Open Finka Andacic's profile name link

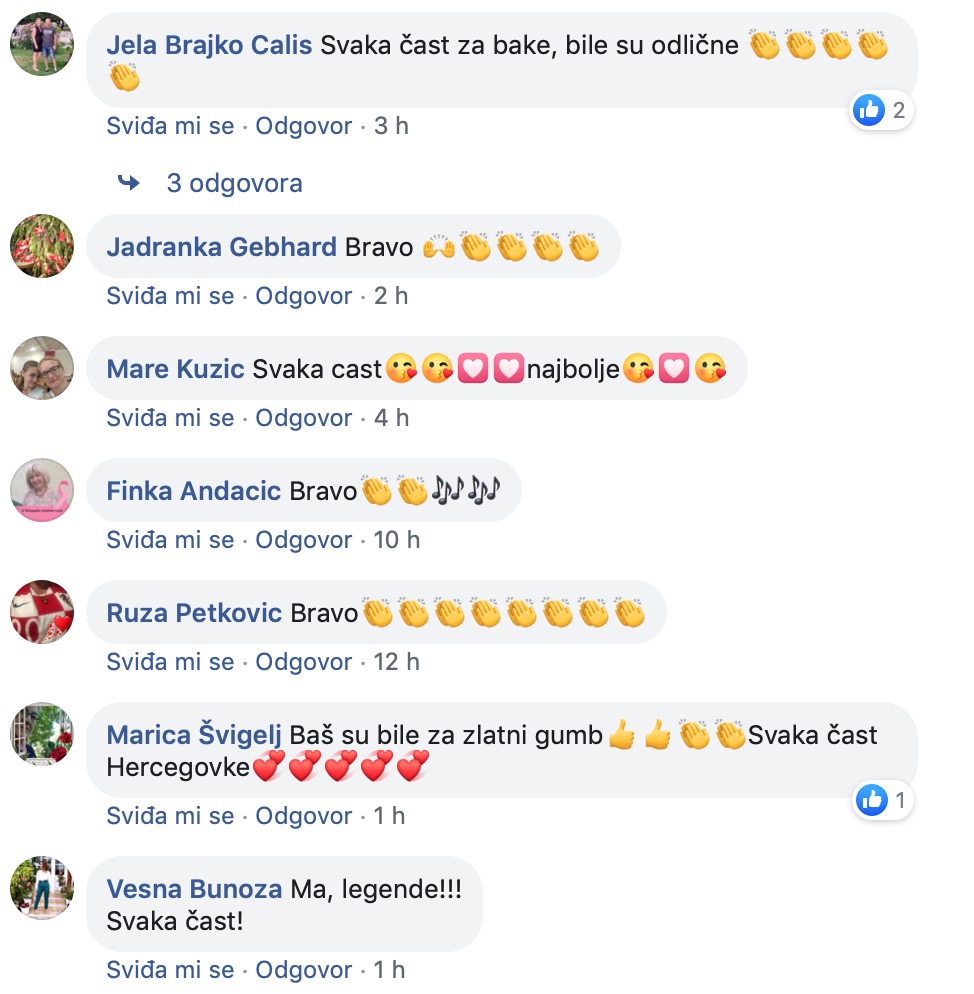193,491
